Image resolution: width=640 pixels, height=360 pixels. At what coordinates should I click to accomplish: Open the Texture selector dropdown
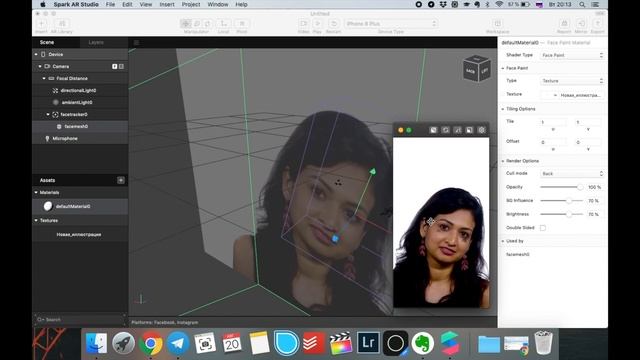coord(572,95)
